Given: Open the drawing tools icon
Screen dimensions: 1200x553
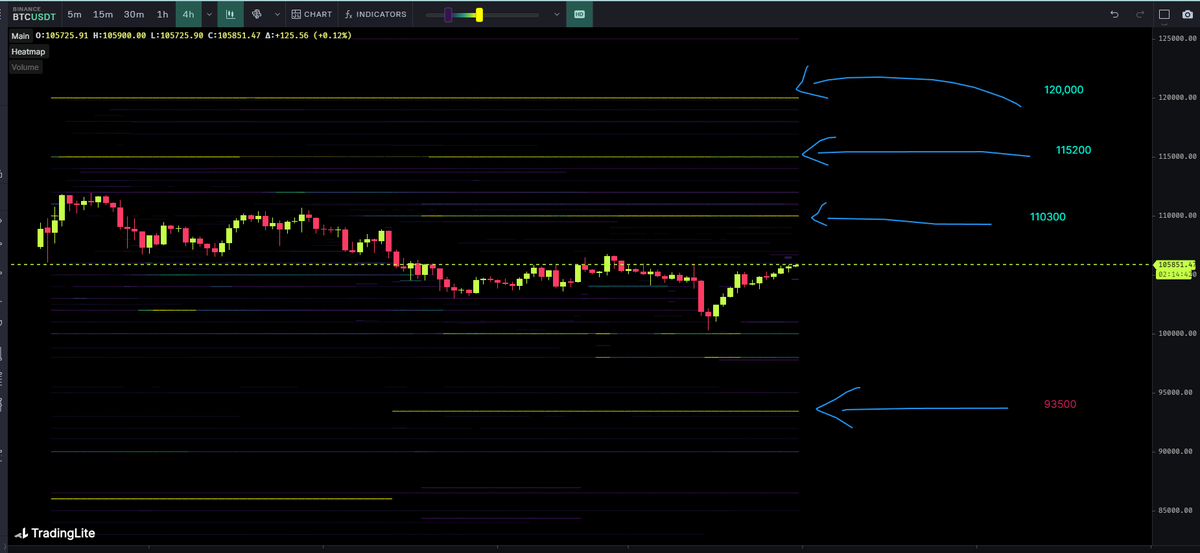Looking at the screenshot, I should click(x=256, y=14).
